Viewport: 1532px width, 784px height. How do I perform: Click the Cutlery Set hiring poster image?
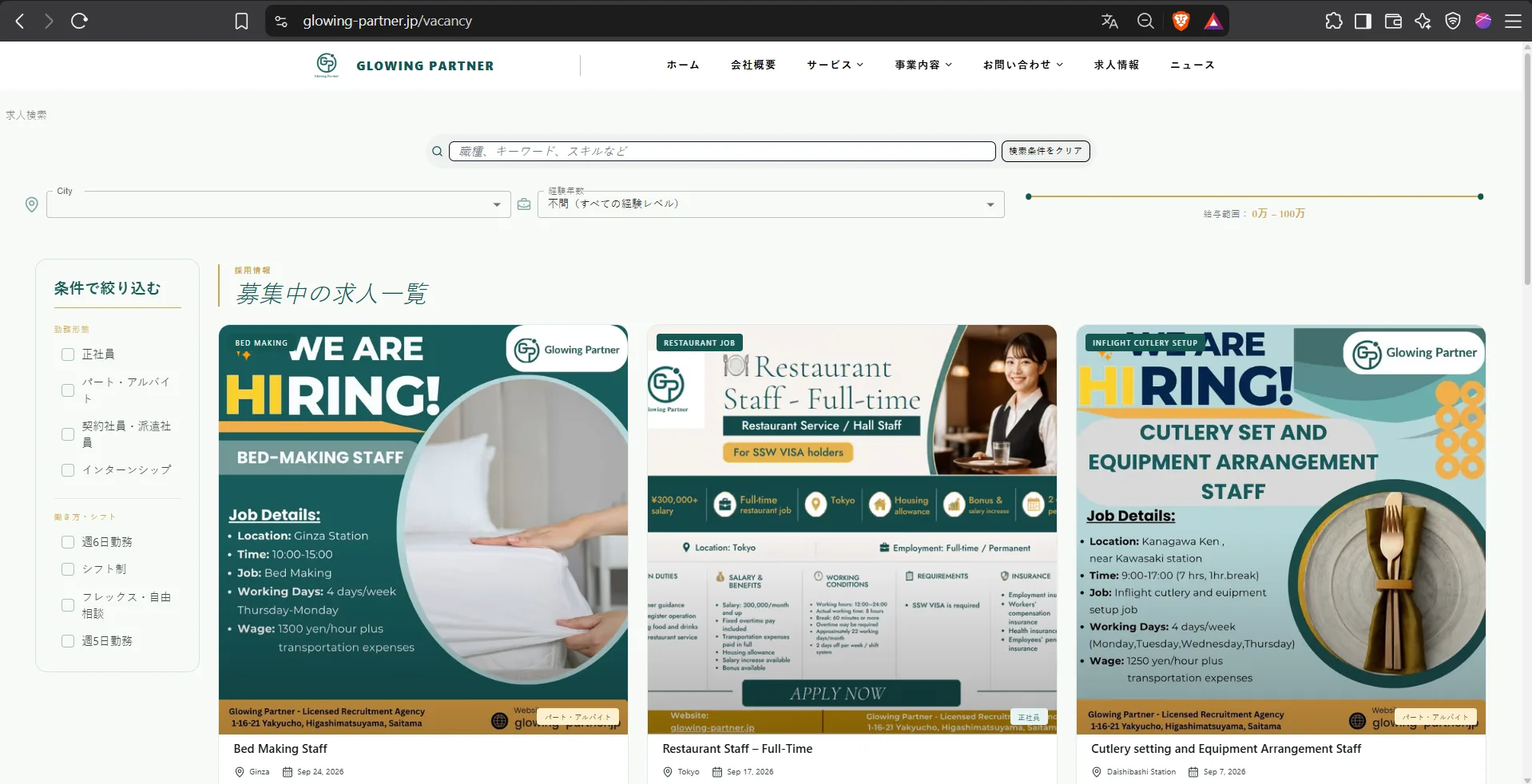click(x=1281, y=529)
